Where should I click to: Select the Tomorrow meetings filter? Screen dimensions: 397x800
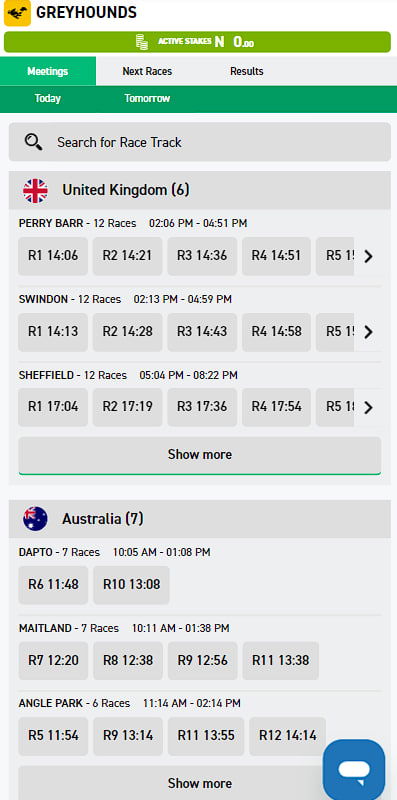(147, 98)
